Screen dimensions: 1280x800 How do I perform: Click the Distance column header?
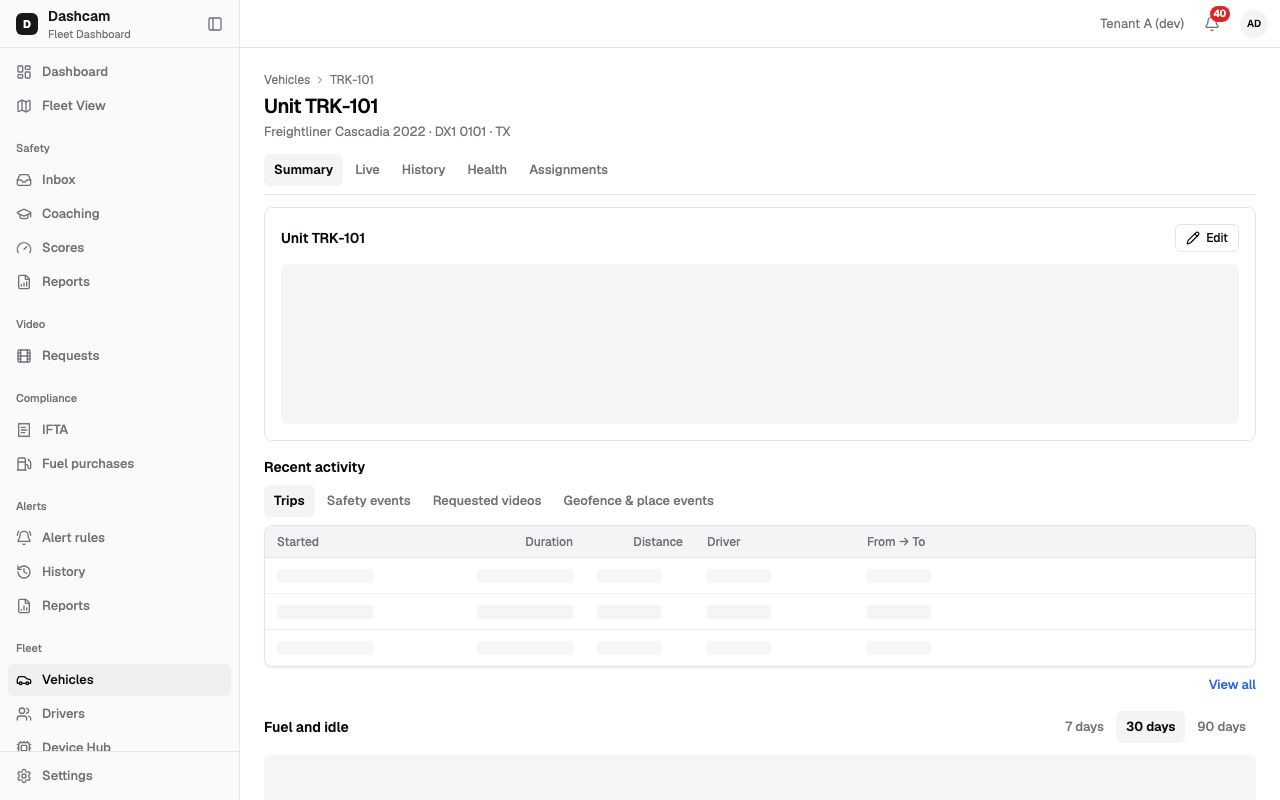658,542
